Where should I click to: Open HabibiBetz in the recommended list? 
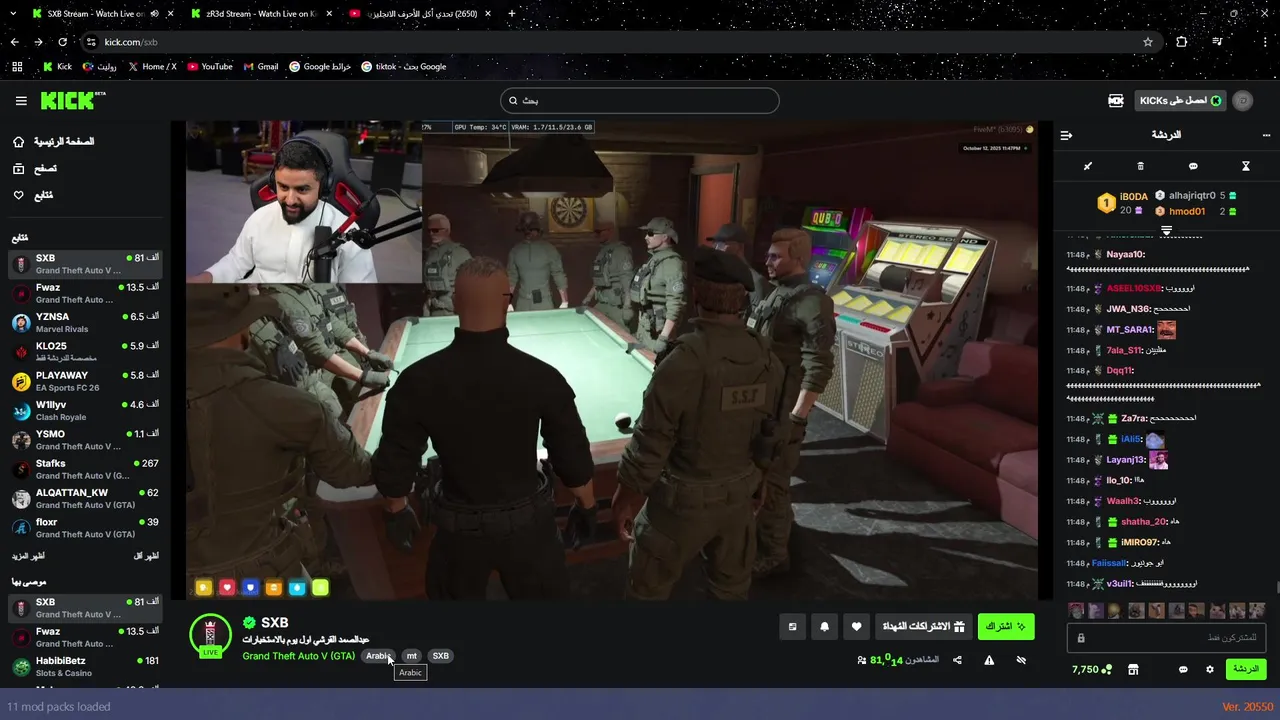[x=85, y=667]
